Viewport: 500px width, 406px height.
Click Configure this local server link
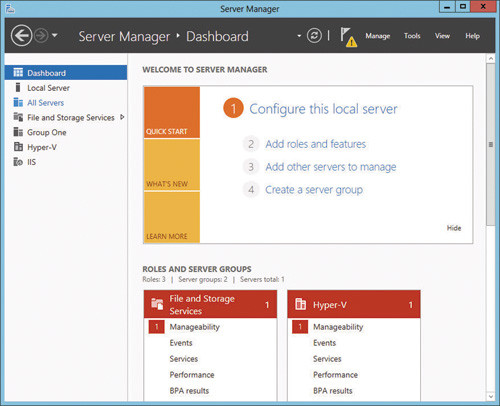pyautogui.click(x=323, y=109)
